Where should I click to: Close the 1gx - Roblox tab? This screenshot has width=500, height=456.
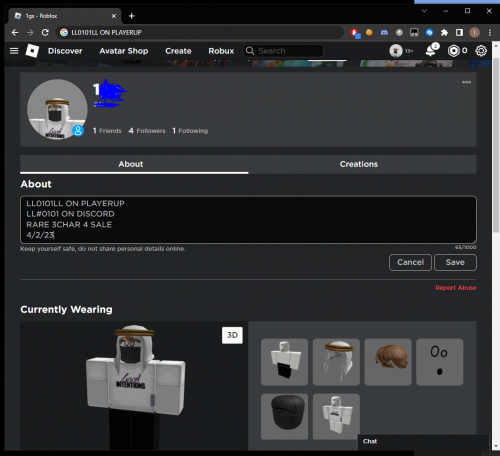(114, 16)
